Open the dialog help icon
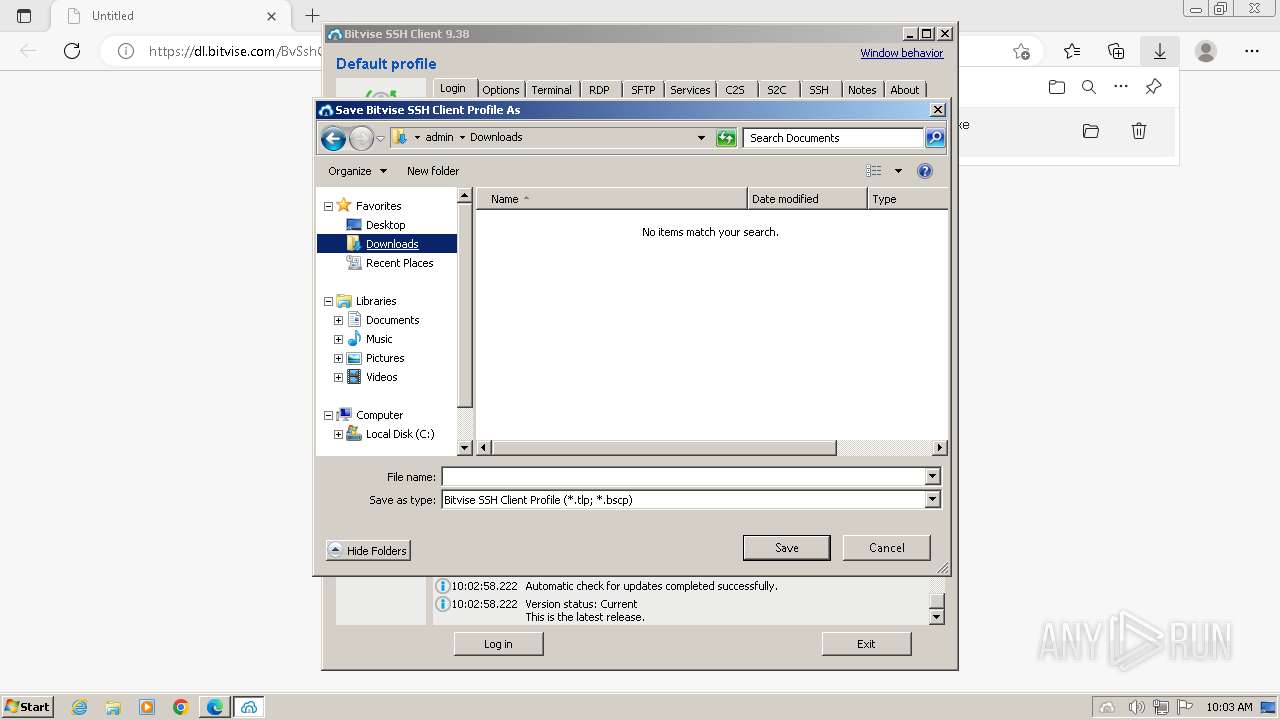This screenshot has height=720, width=1280. point(925,171)
